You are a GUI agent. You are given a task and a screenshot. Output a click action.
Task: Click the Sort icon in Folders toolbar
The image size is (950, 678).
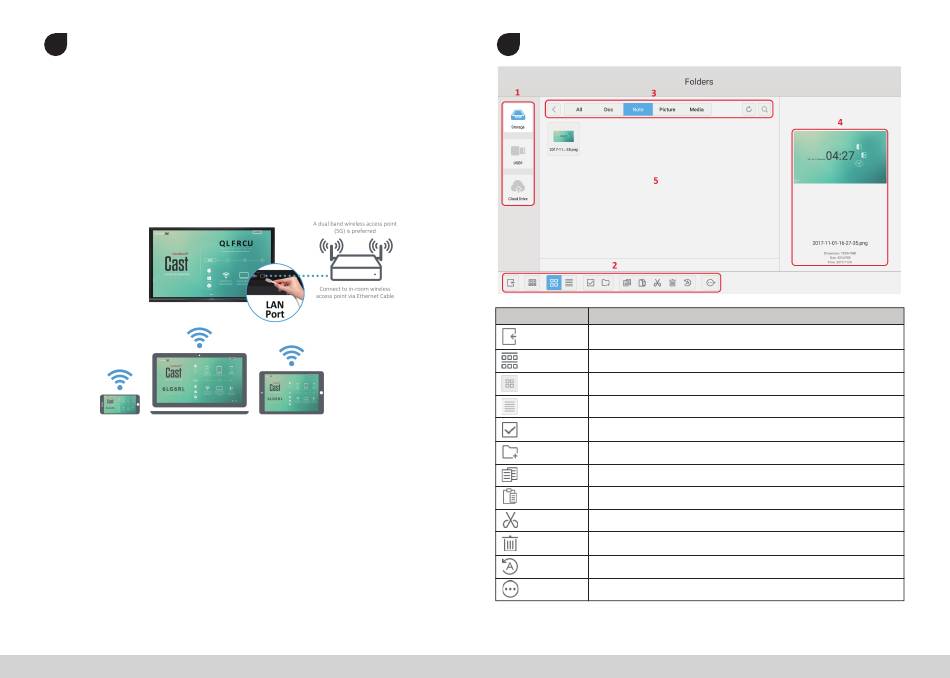[532, 283]
